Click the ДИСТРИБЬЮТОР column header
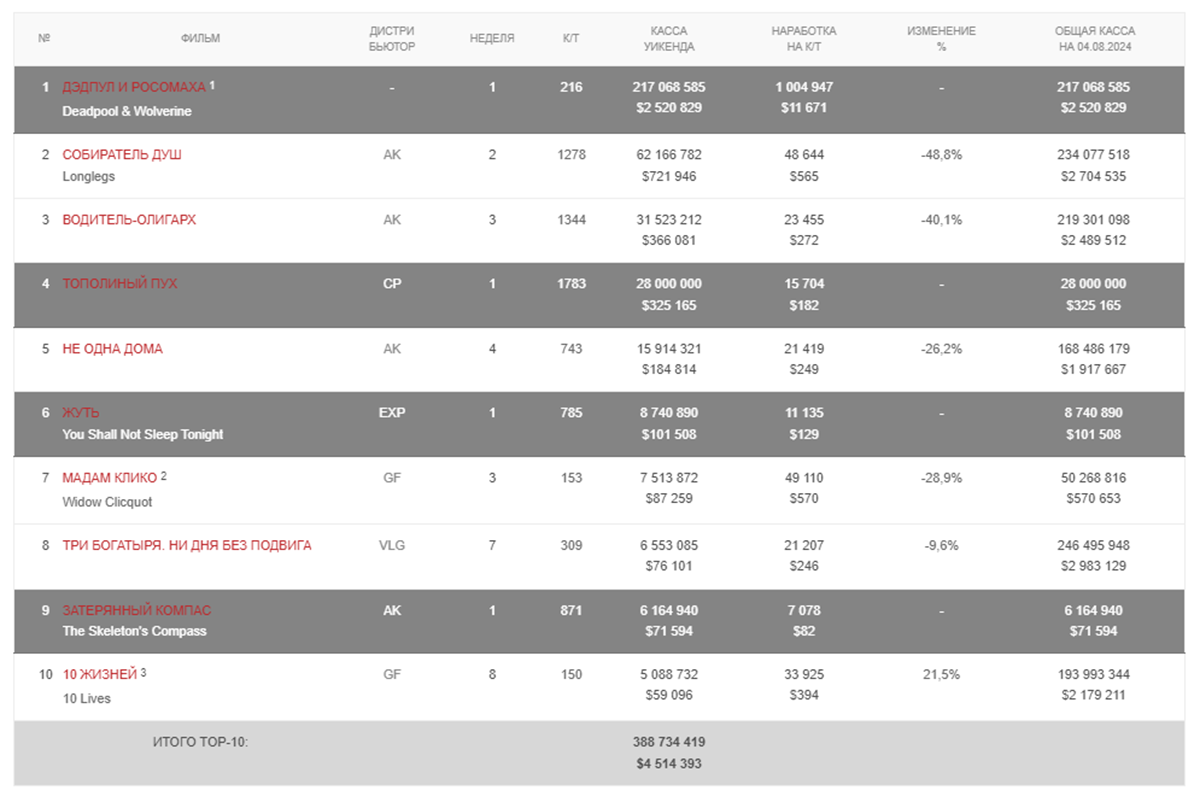The width and height of the screenshot is (1200, 802). [x=392, y=39]
